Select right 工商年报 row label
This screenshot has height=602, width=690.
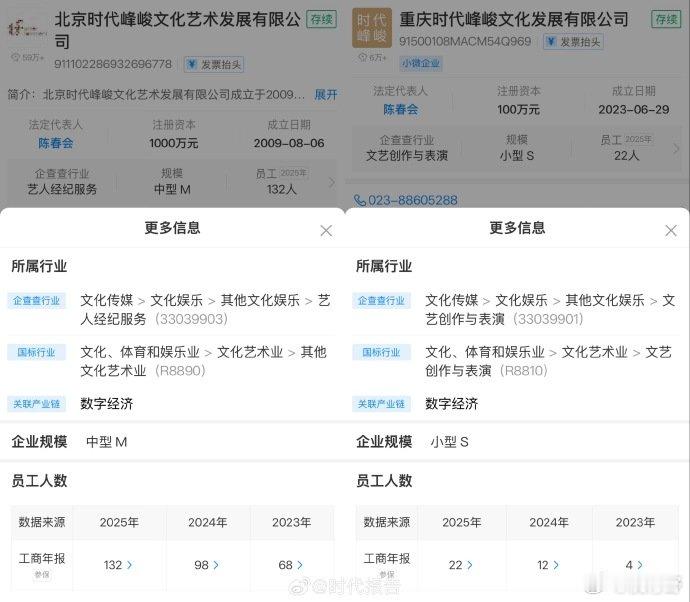[387, 558]
